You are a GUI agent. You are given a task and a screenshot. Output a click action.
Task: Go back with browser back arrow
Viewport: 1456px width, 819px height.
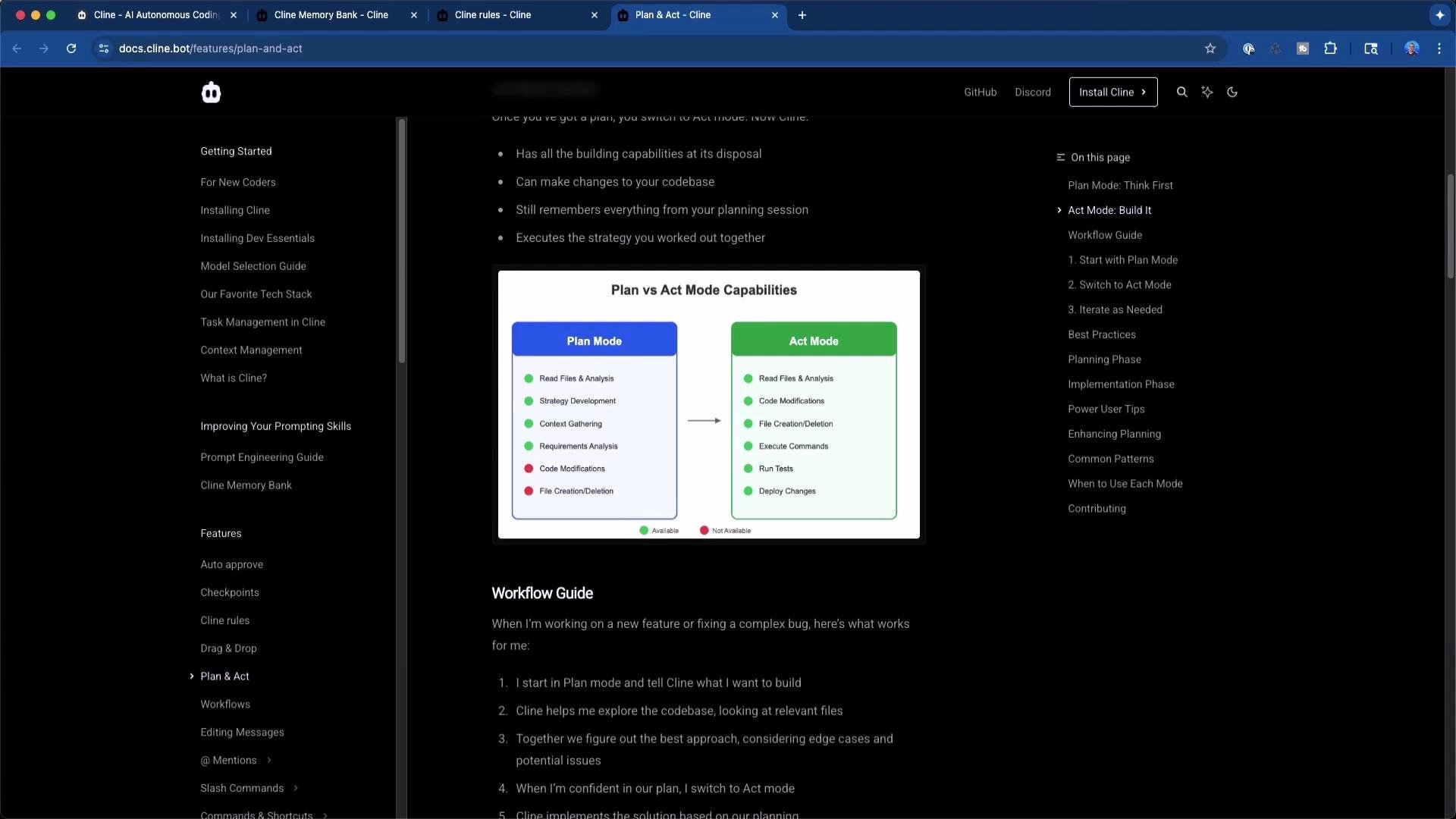(x=17, y=49)
